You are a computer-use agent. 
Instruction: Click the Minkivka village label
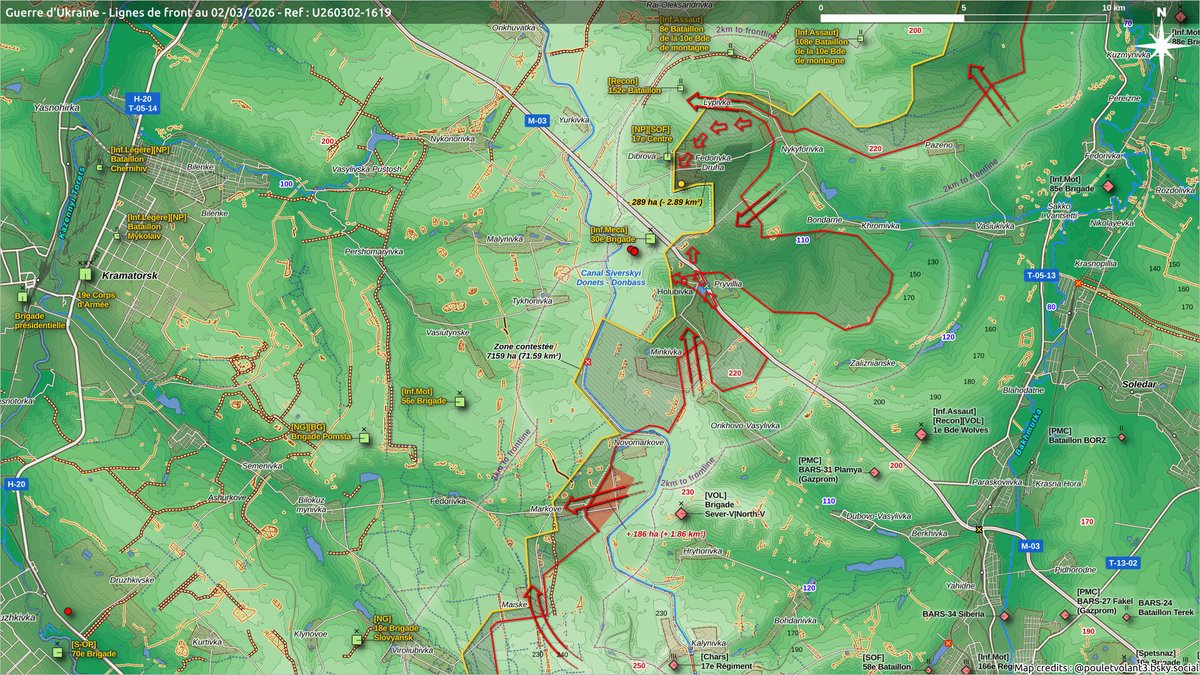(x=665, y=352)
